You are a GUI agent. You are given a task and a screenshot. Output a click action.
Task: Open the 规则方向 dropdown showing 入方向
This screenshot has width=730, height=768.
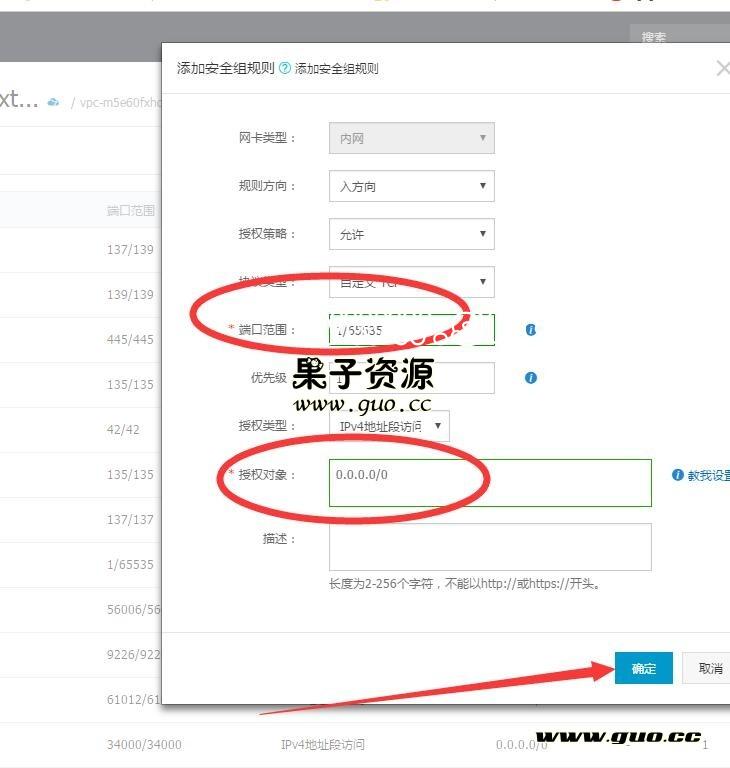pos(411,186)
